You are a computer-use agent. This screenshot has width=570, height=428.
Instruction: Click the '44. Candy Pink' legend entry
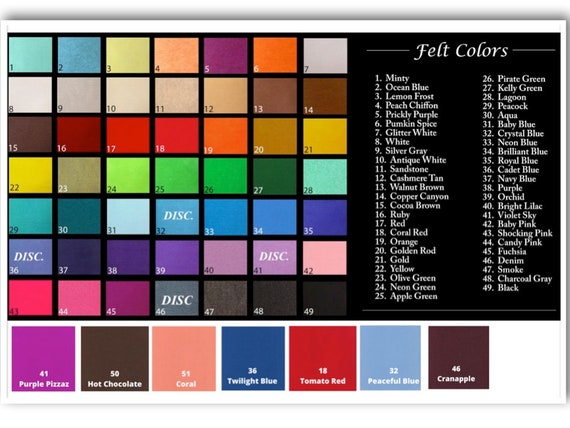pyautogui.click(x=512, y=243)
